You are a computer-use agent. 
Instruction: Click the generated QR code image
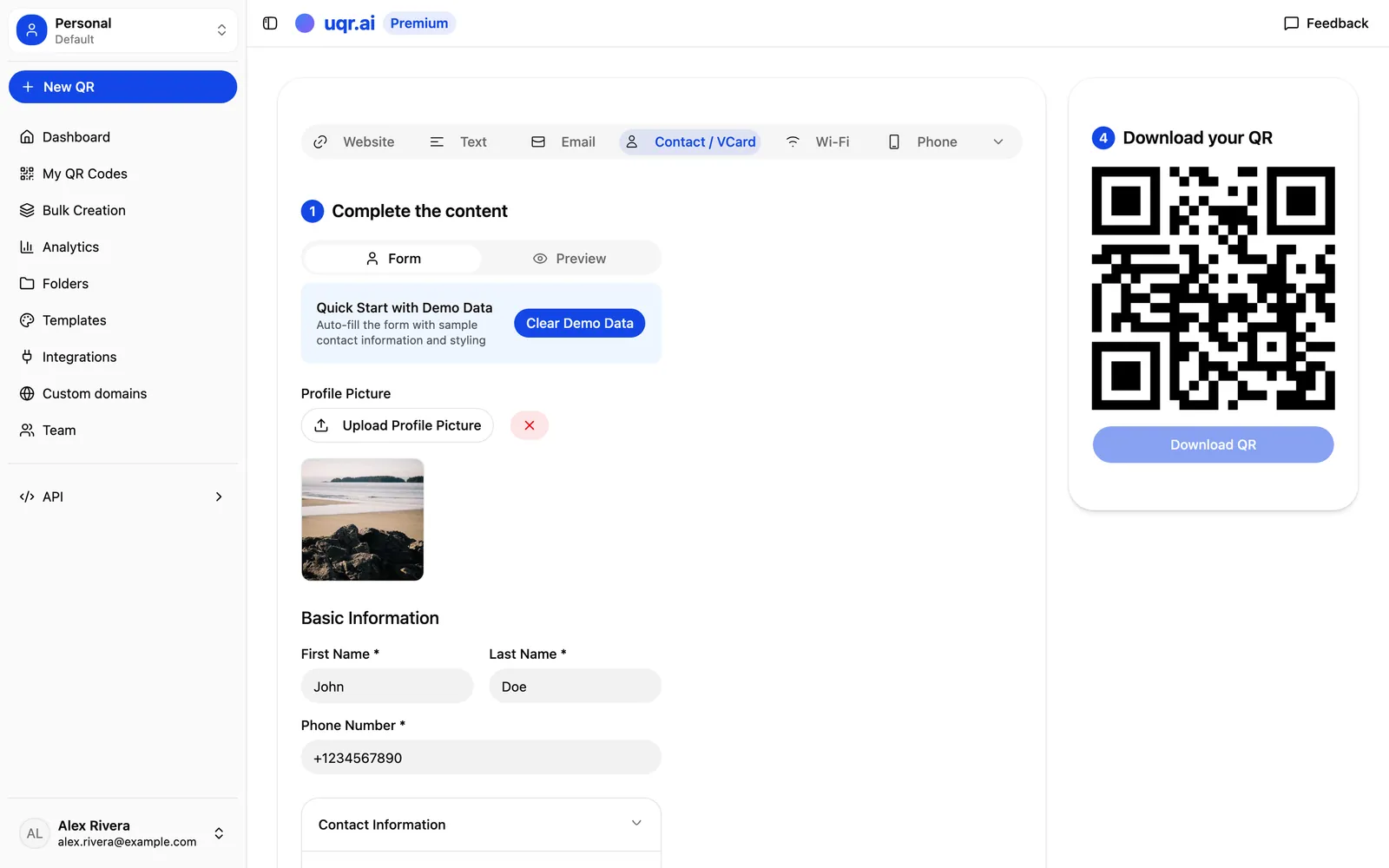coord(1213,288)
